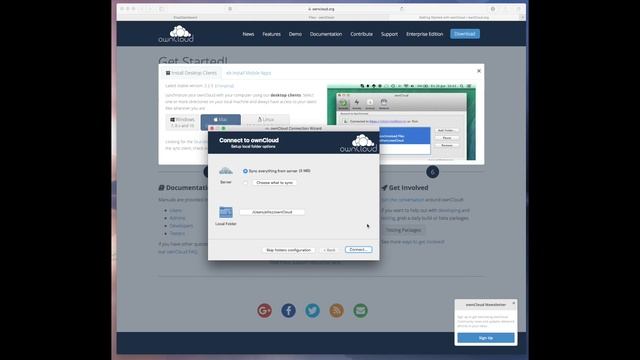Open the ownCloud website logo

coord(176,34)
